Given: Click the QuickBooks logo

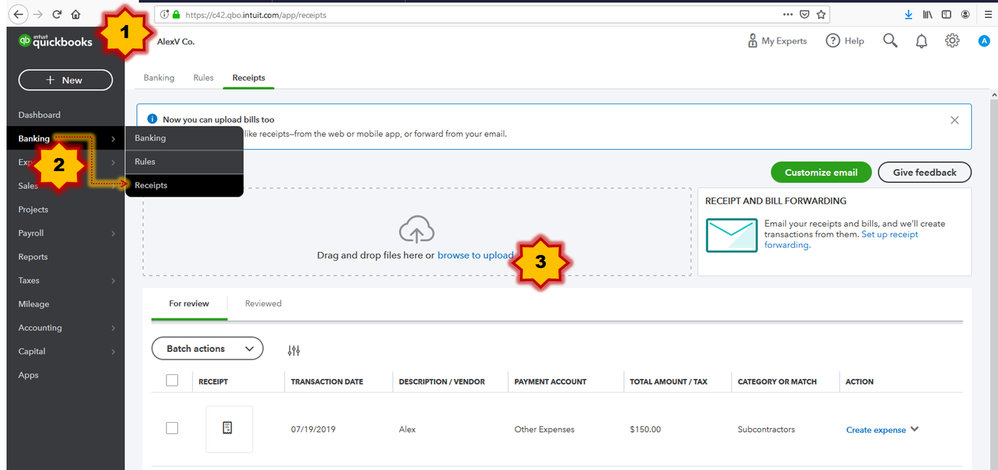Looking at the screenshot, I should pyautogui.click(x=55, y=41).
